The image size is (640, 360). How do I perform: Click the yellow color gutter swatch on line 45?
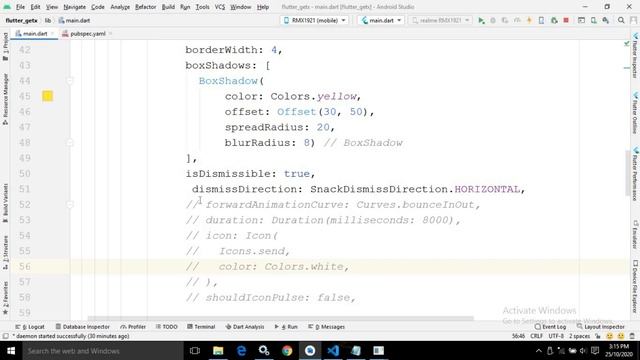coord(47,96)
